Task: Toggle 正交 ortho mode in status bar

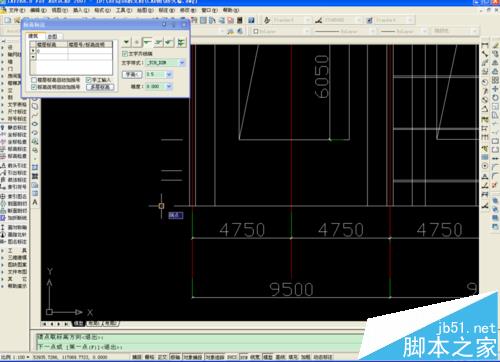Action: tap(162, 357)
